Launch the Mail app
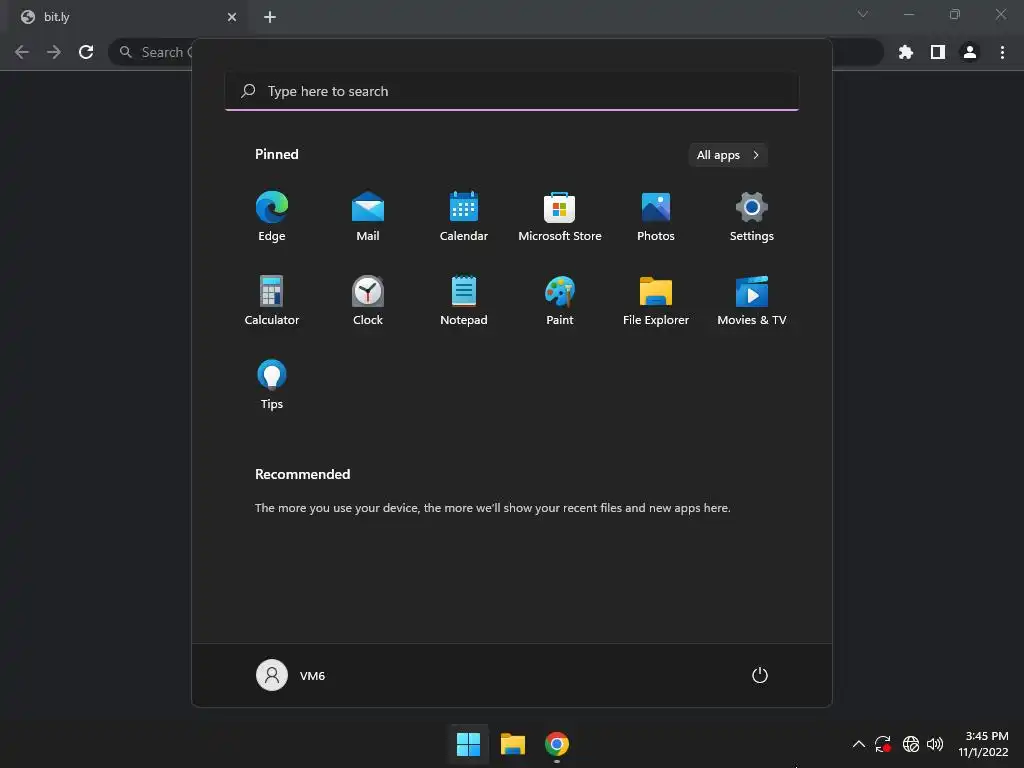Screen dimensions: 1024x768 point(368,216)
